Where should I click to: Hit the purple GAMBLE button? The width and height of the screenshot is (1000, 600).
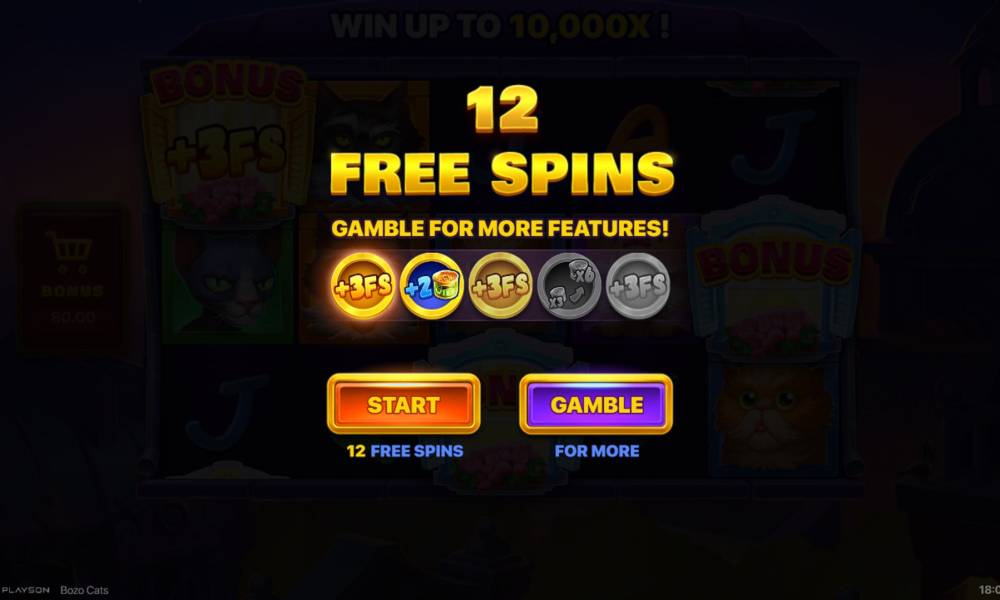coord(596,404)
